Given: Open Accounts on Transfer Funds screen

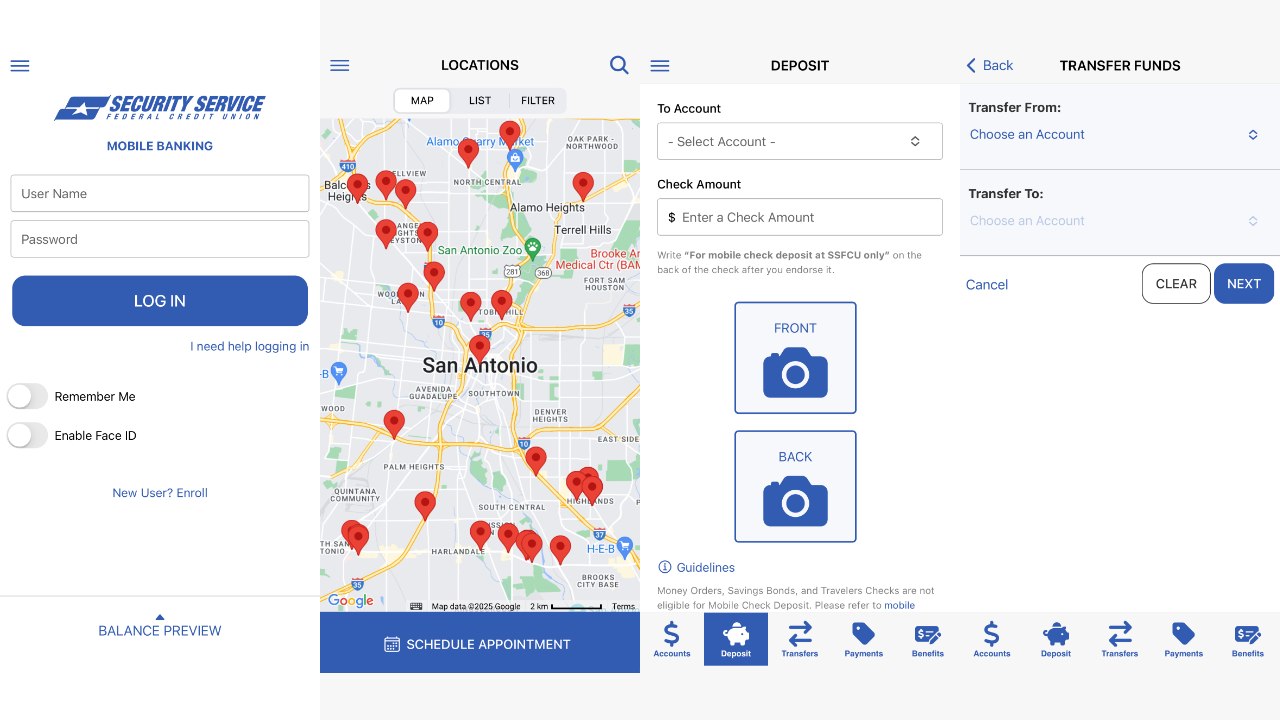Looking at the screenshot, I should tap(992, 639).
